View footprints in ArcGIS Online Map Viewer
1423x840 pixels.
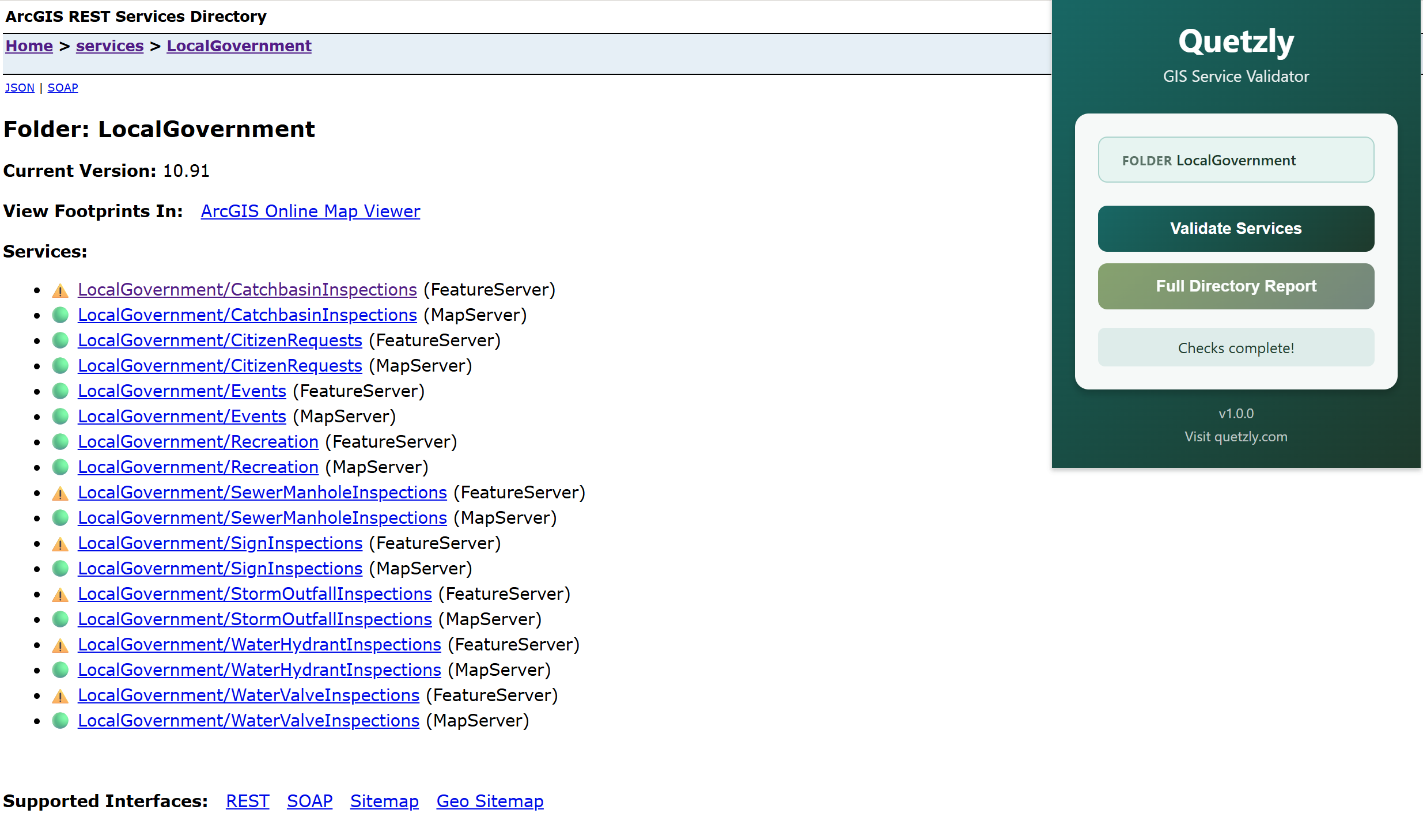pyautogui.click(x=310, y=211)
